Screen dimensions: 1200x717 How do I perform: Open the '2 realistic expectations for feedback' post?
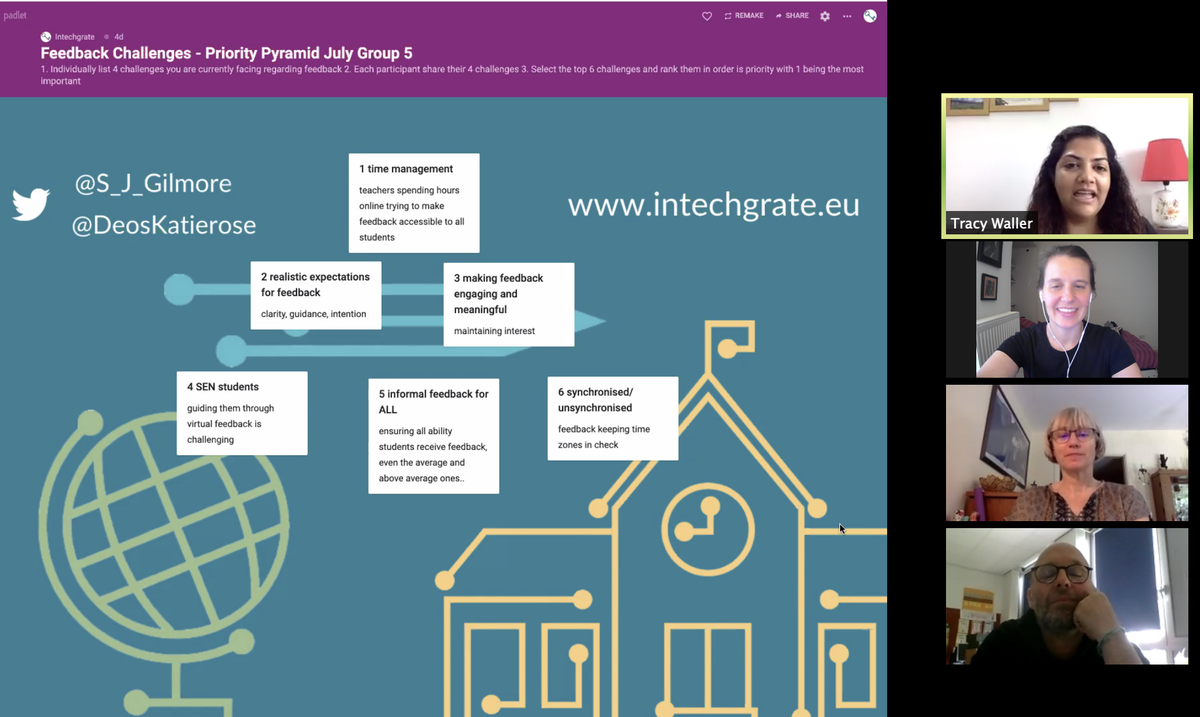click(316, 295)
